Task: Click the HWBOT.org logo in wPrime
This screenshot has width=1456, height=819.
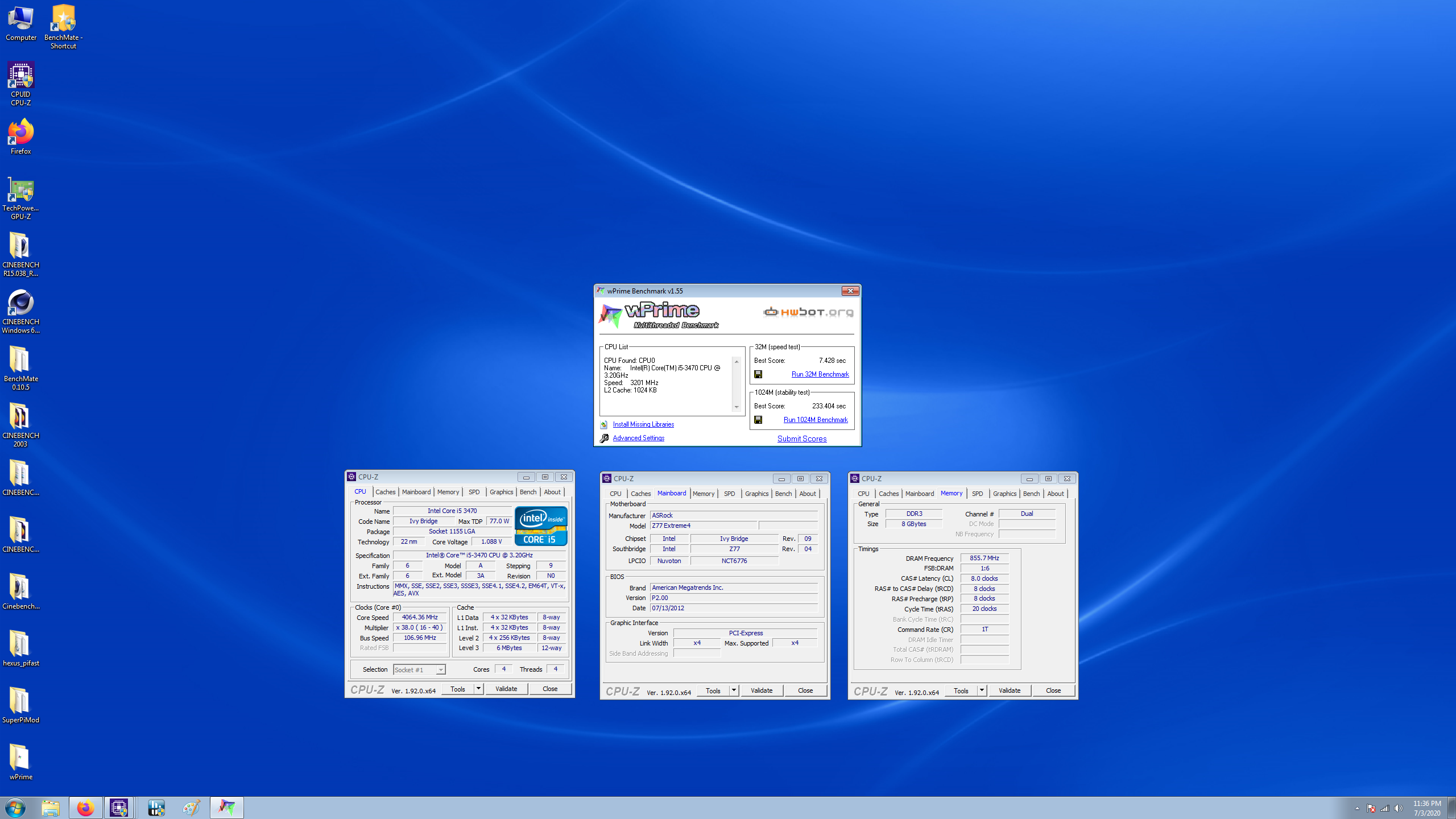Action: (808, 312)
